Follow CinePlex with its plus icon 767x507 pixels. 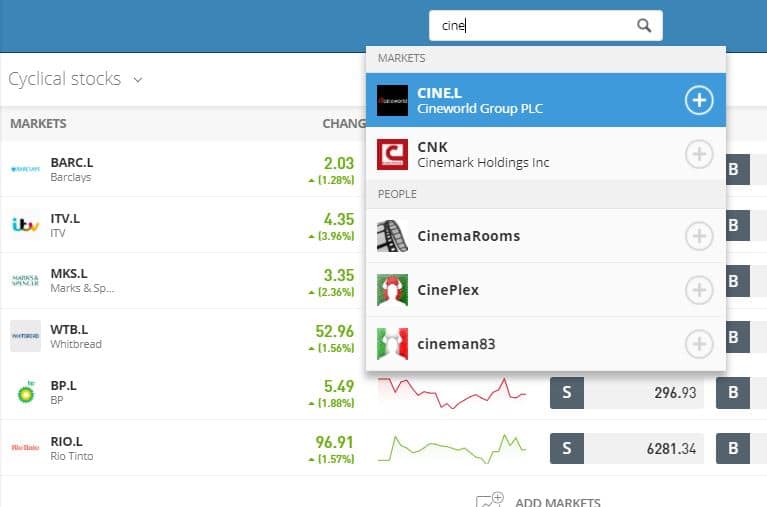click(699, 290)
